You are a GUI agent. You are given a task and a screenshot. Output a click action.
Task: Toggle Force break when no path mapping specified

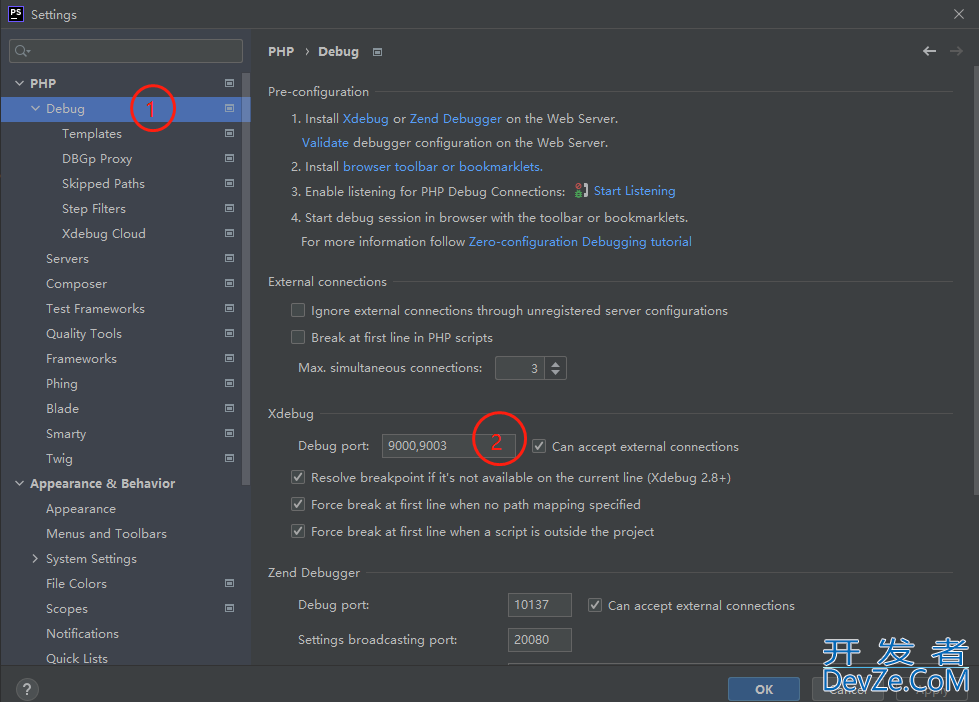coord(298,504)
